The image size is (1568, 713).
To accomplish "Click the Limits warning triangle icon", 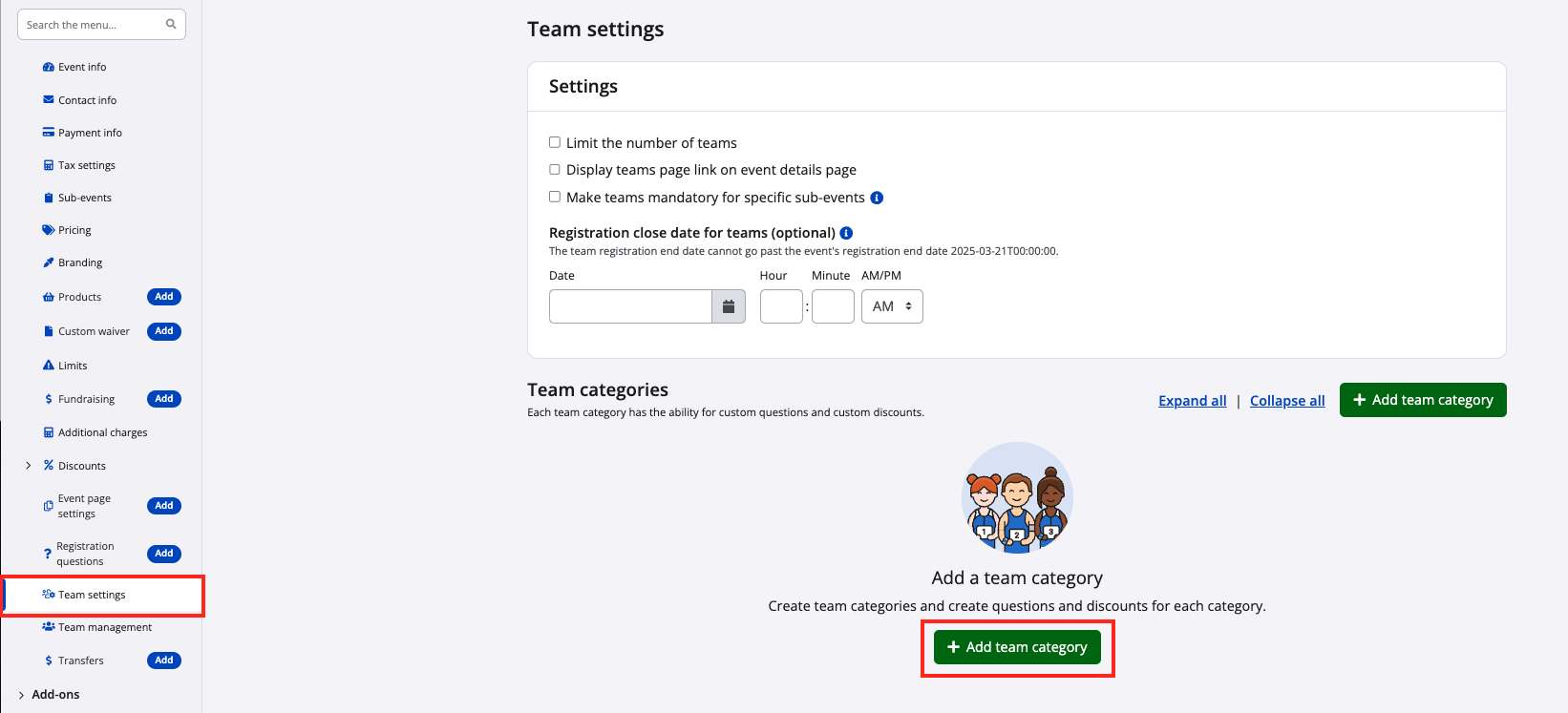I will coord(49,366).
